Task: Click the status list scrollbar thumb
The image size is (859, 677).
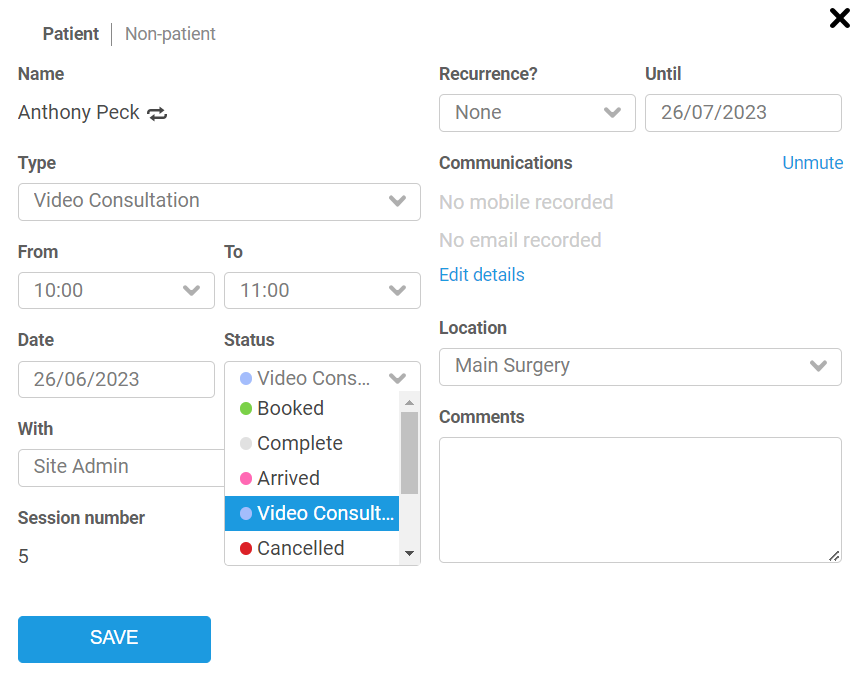Action: 409,452
